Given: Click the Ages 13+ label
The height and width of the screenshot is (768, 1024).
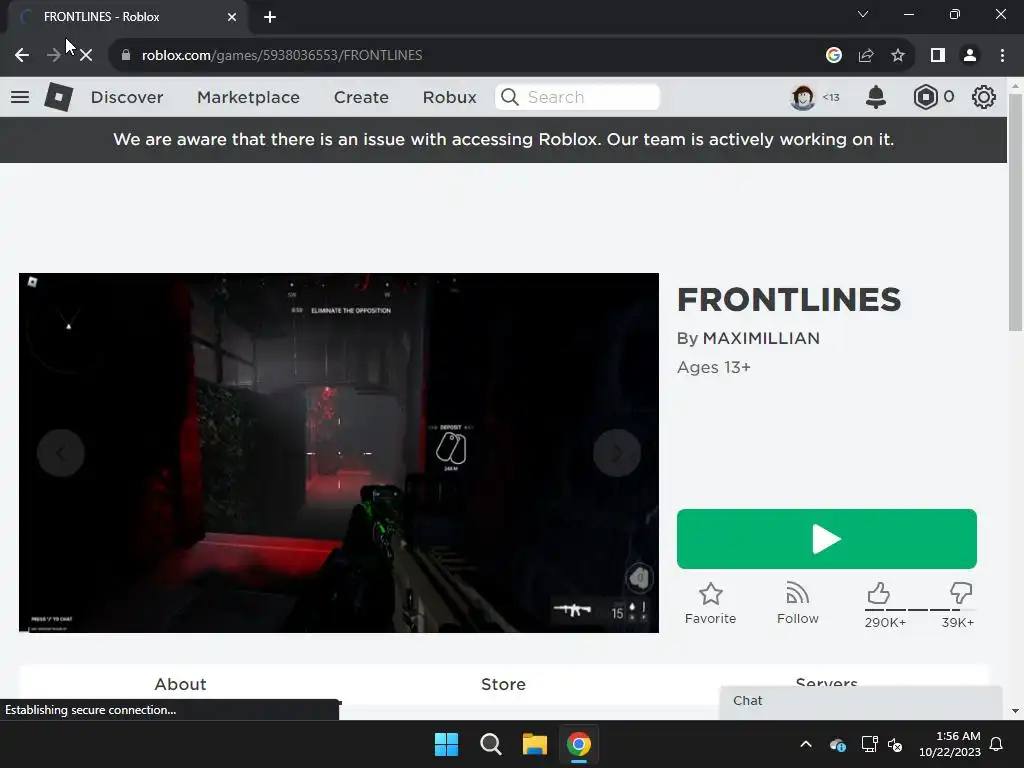Looking at the screenshot, I should click(714, 367).
